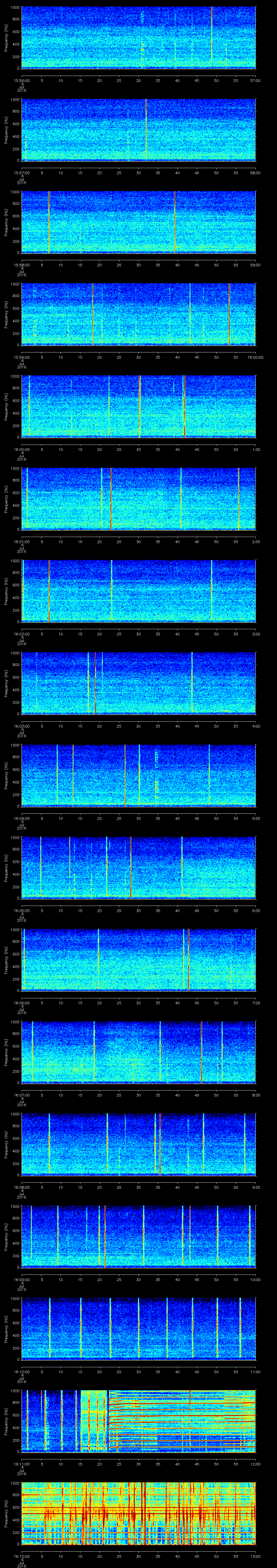Click the 16:06:00 start time label
The image size is (277, 1568).
click(x=21, y=1003)
